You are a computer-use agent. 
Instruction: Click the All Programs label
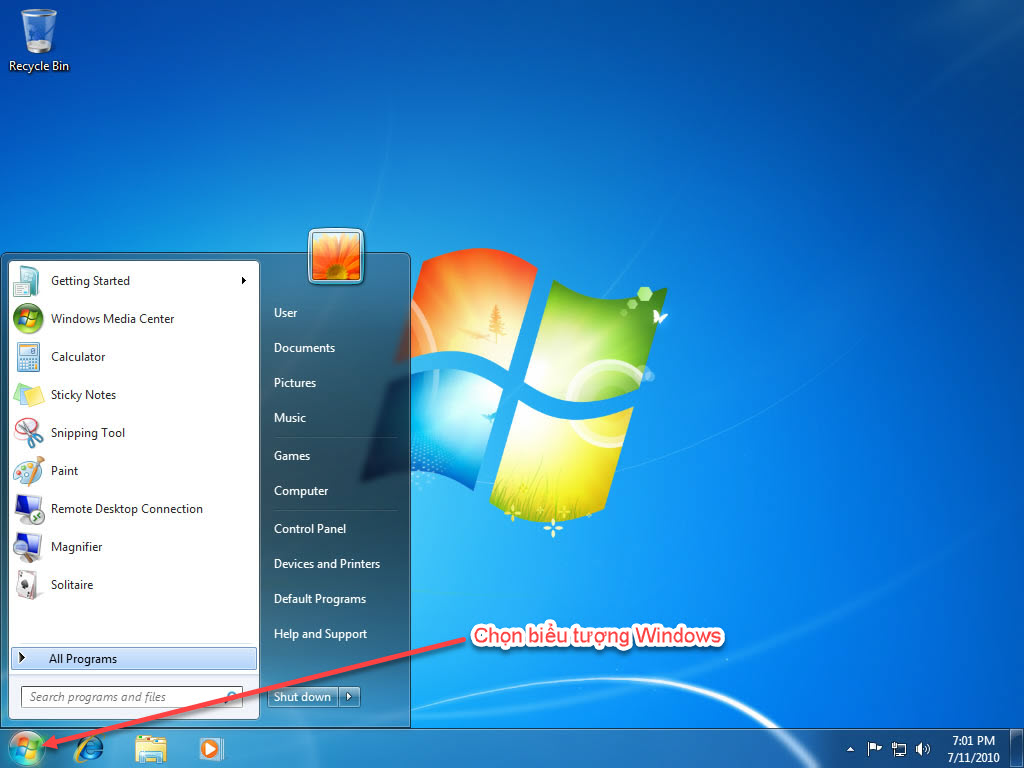point(83,659)
